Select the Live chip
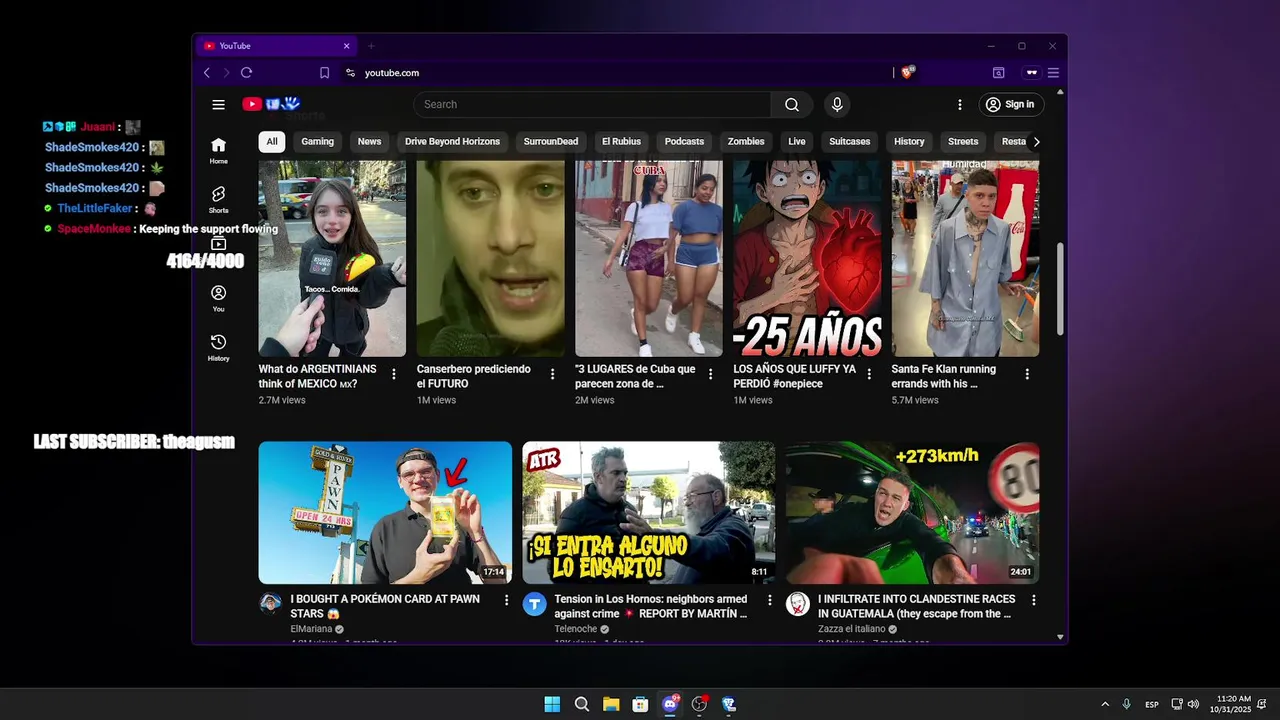 click(796, 141)
